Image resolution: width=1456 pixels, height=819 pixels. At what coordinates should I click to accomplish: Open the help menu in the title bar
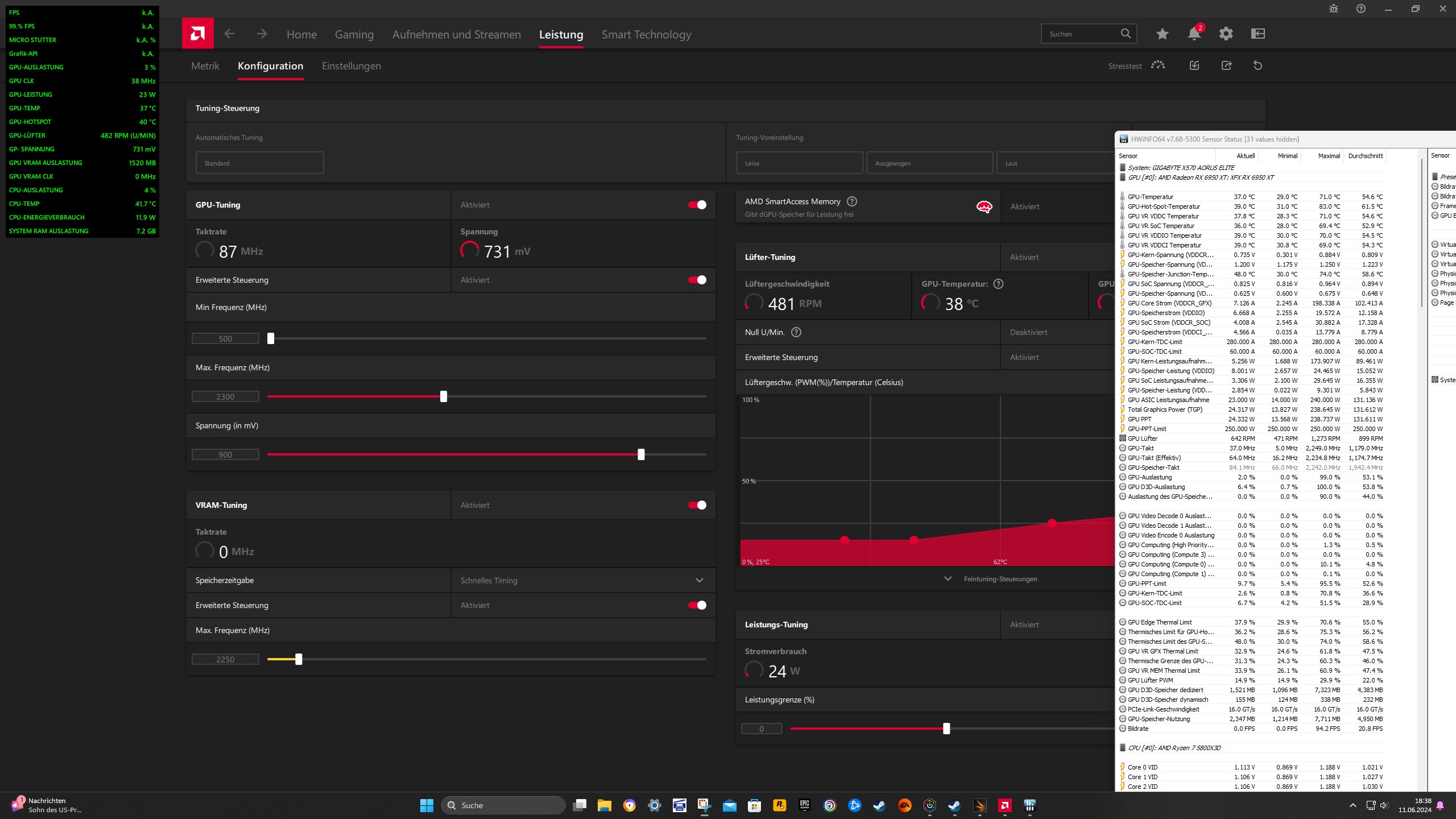(x=1361, y=9)
